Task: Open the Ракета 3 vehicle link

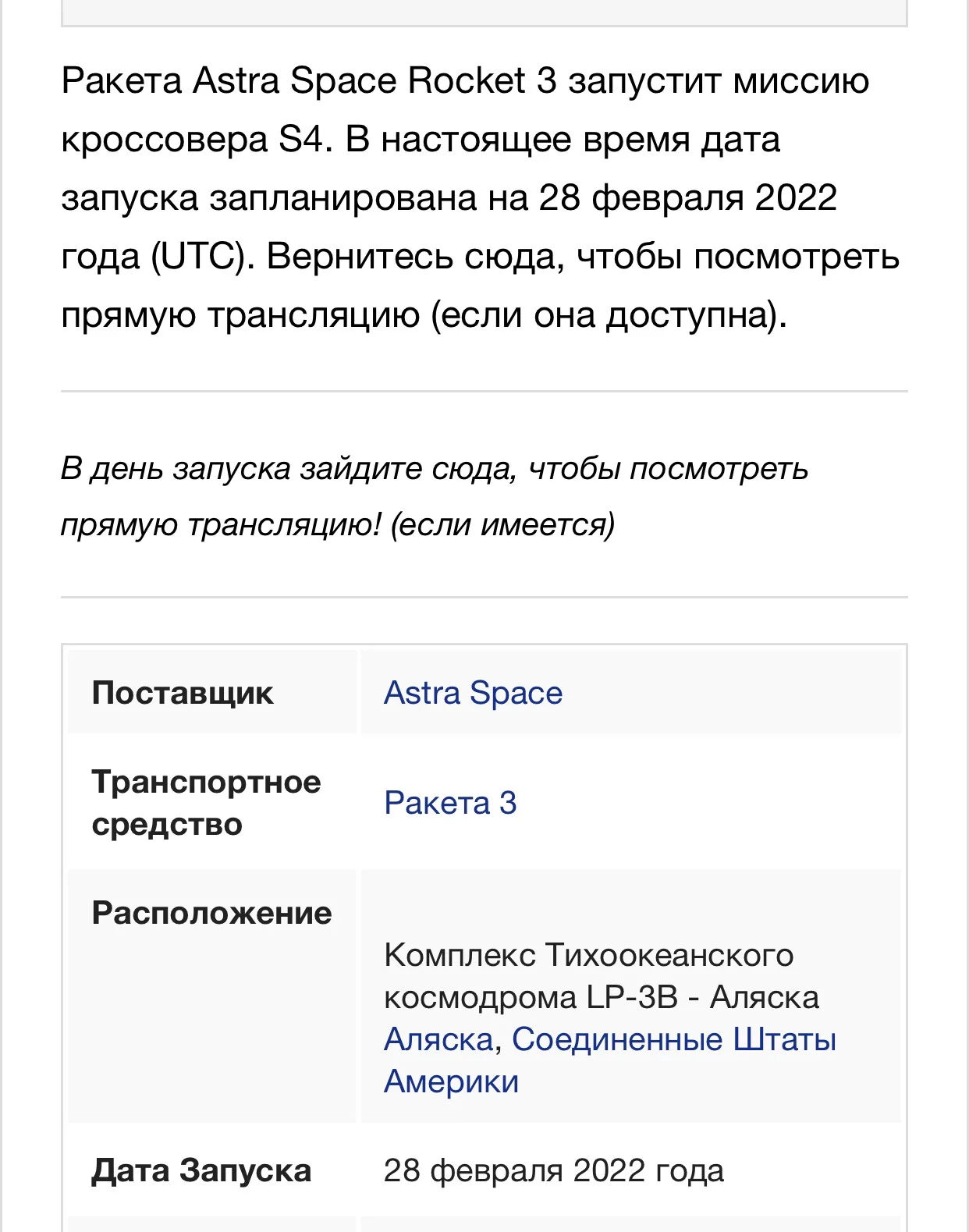Action: (x=450, y=803)
